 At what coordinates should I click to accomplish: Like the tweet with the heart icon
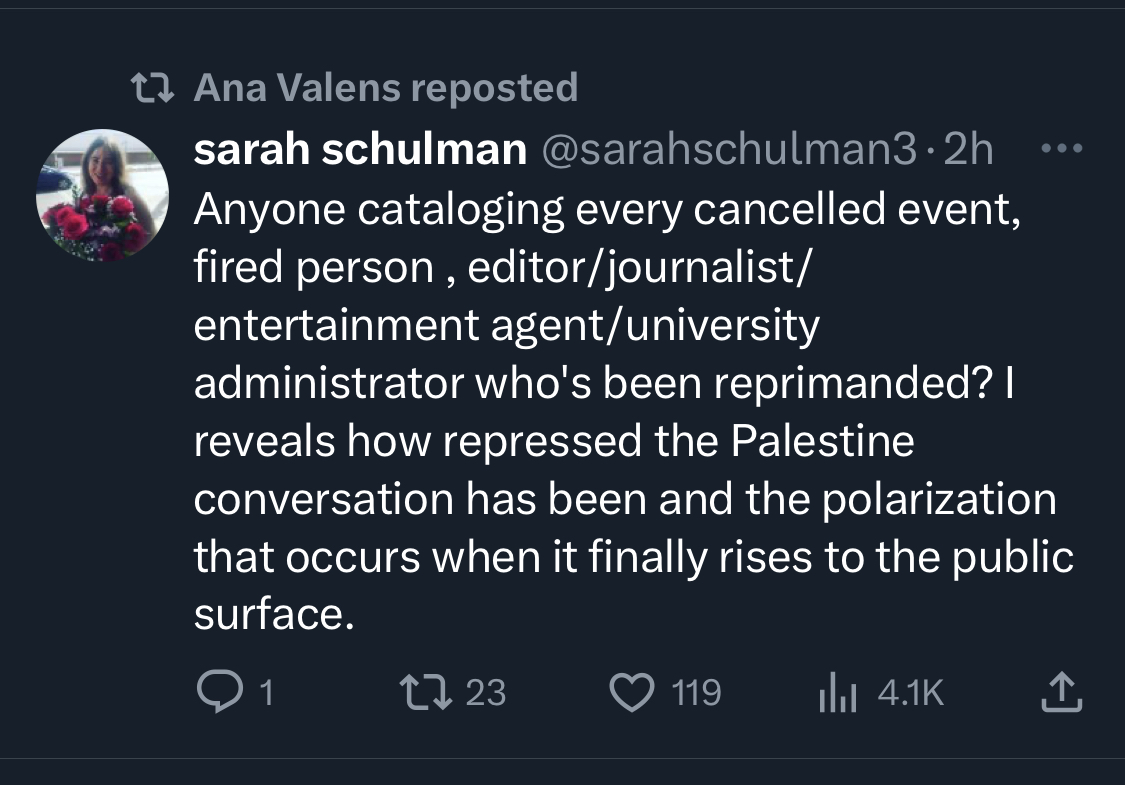click(631, 692)
